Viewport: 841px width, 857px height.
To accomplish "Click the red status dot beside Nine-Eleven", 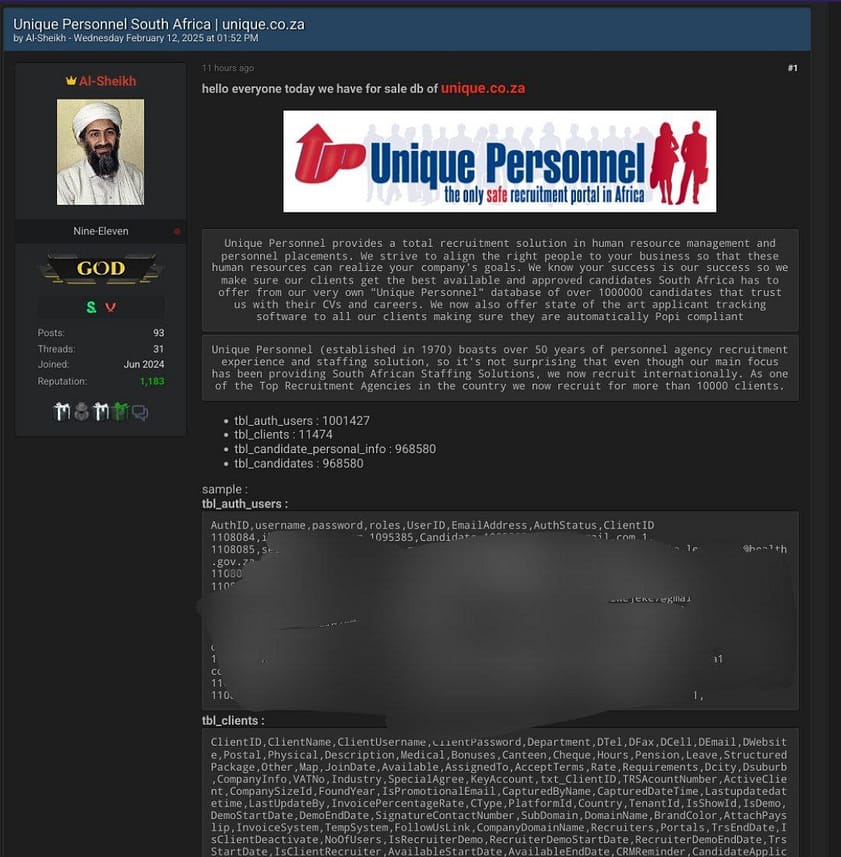I will [177, 232].
